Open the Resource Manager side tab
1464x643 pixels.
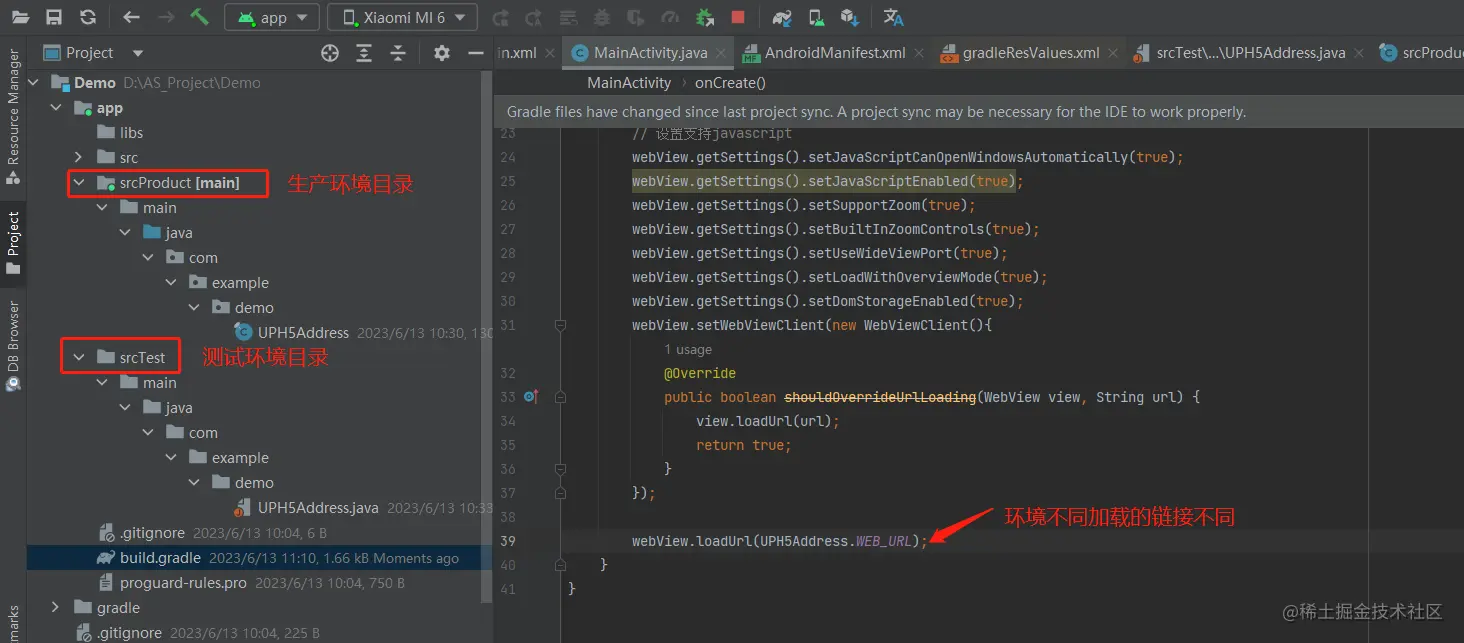click(x=13, y=117)
